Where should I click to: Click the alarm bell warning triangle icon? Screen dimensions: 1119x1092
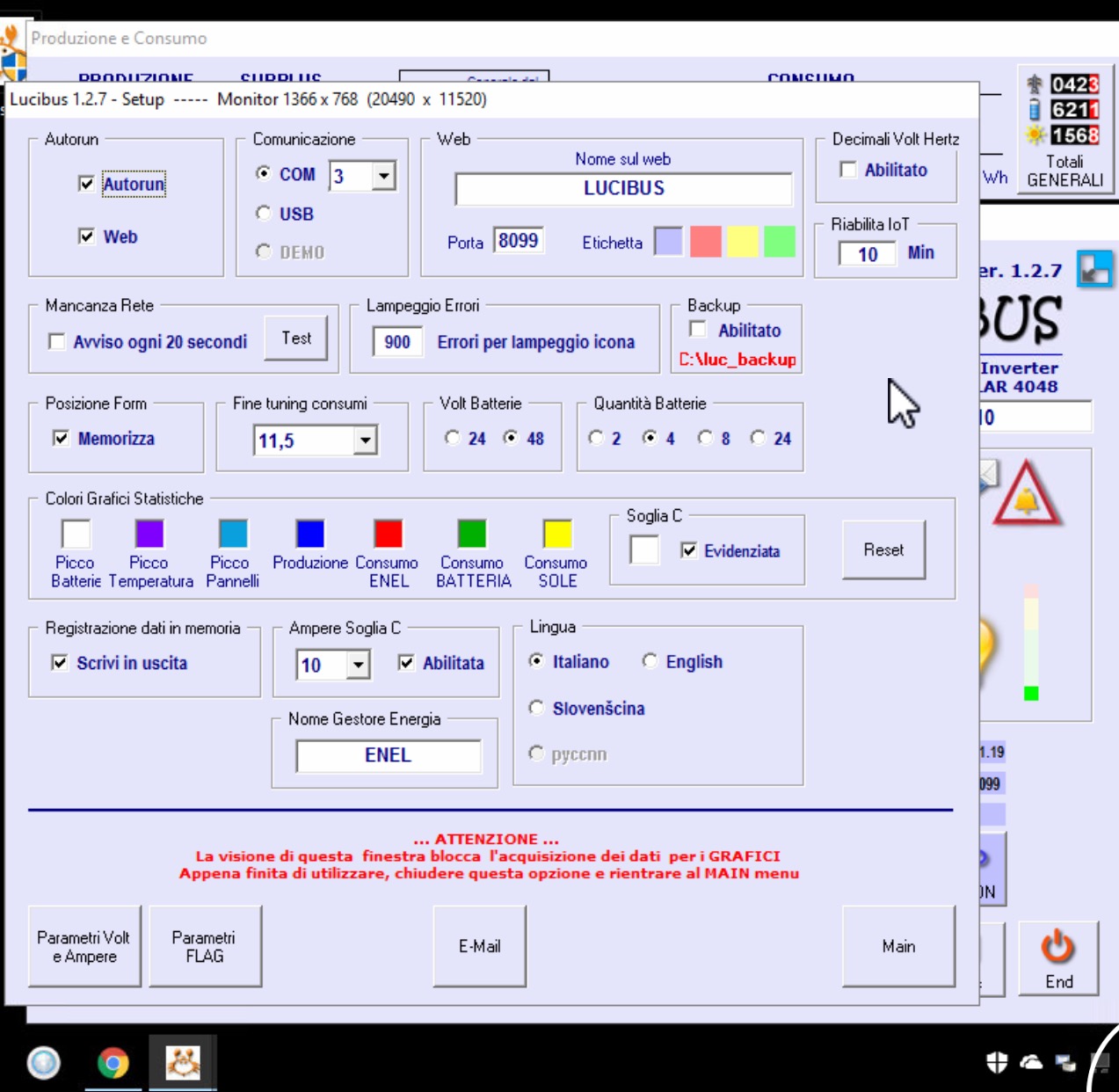click(1026, 494)
